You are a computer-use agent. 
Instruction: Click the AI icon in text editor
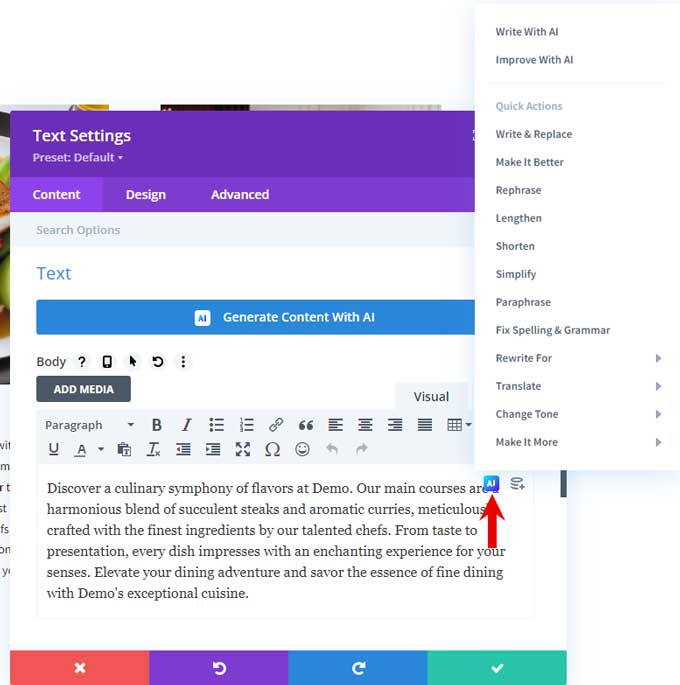(x=491, y=484)
